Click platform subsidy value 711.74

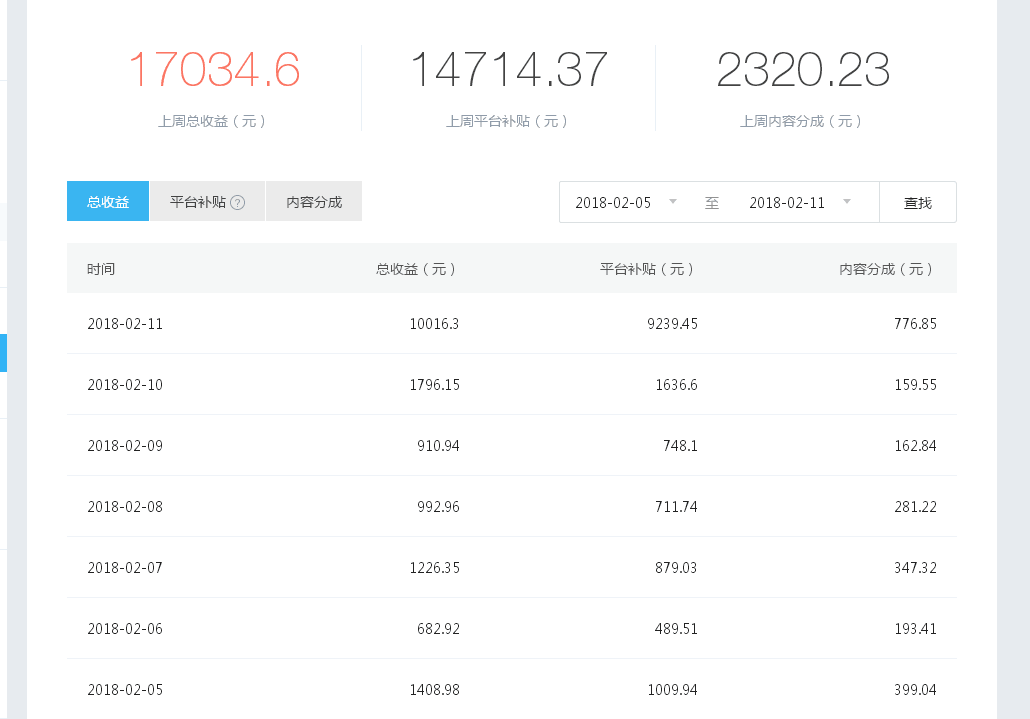pos(676,507)
